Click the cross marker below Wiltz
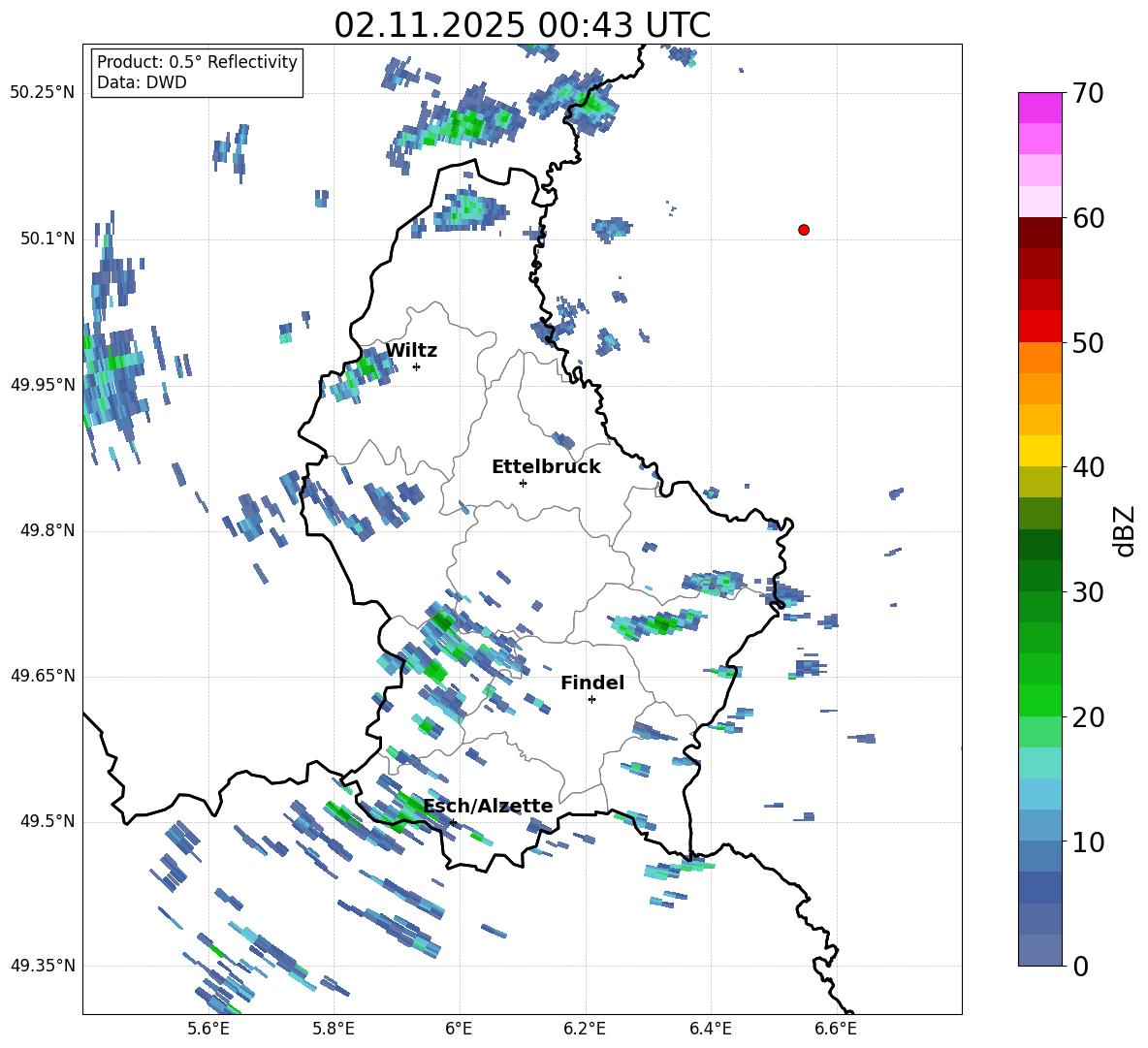This screenshot has width=1148, height=1048. 416,366
